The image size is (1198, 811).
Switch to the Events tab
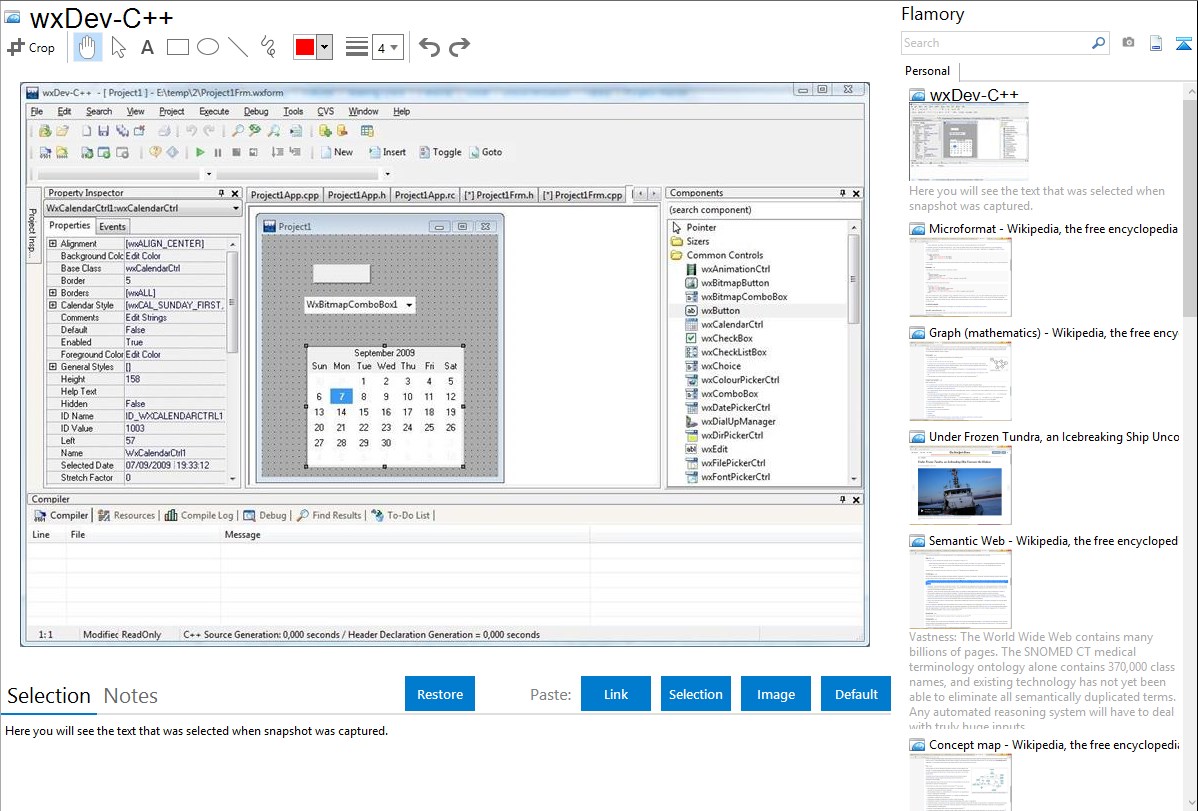coord(112,226)
